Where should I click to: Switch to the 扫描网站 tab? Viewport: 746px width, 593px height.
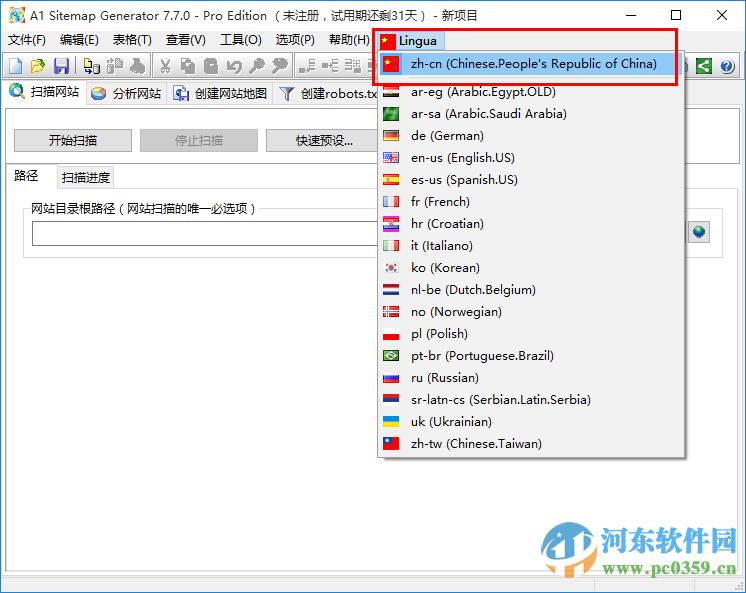[45, 92]
